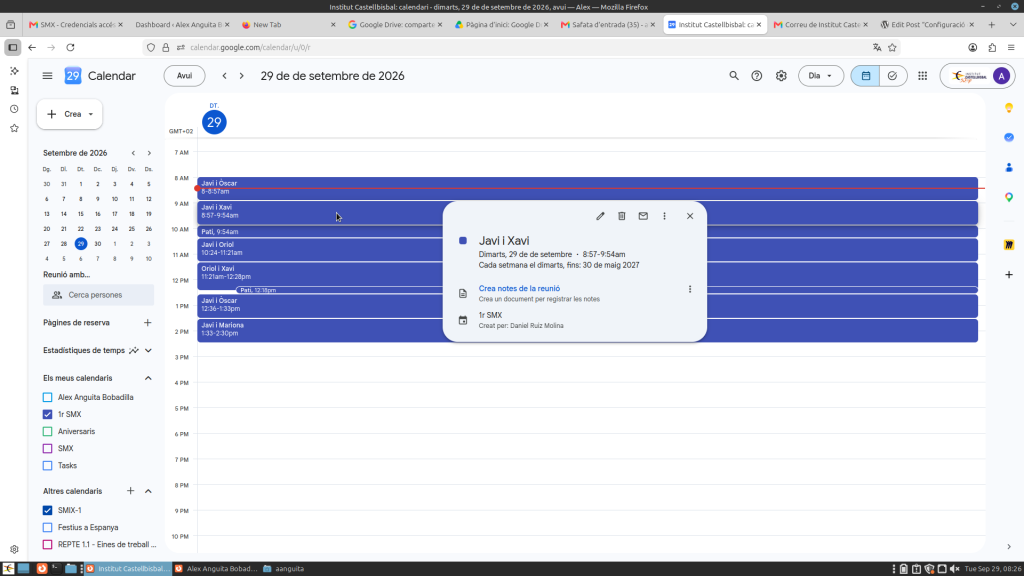
Task: Collapse the Els meus calendaris section
Action: tap(148, 378)
